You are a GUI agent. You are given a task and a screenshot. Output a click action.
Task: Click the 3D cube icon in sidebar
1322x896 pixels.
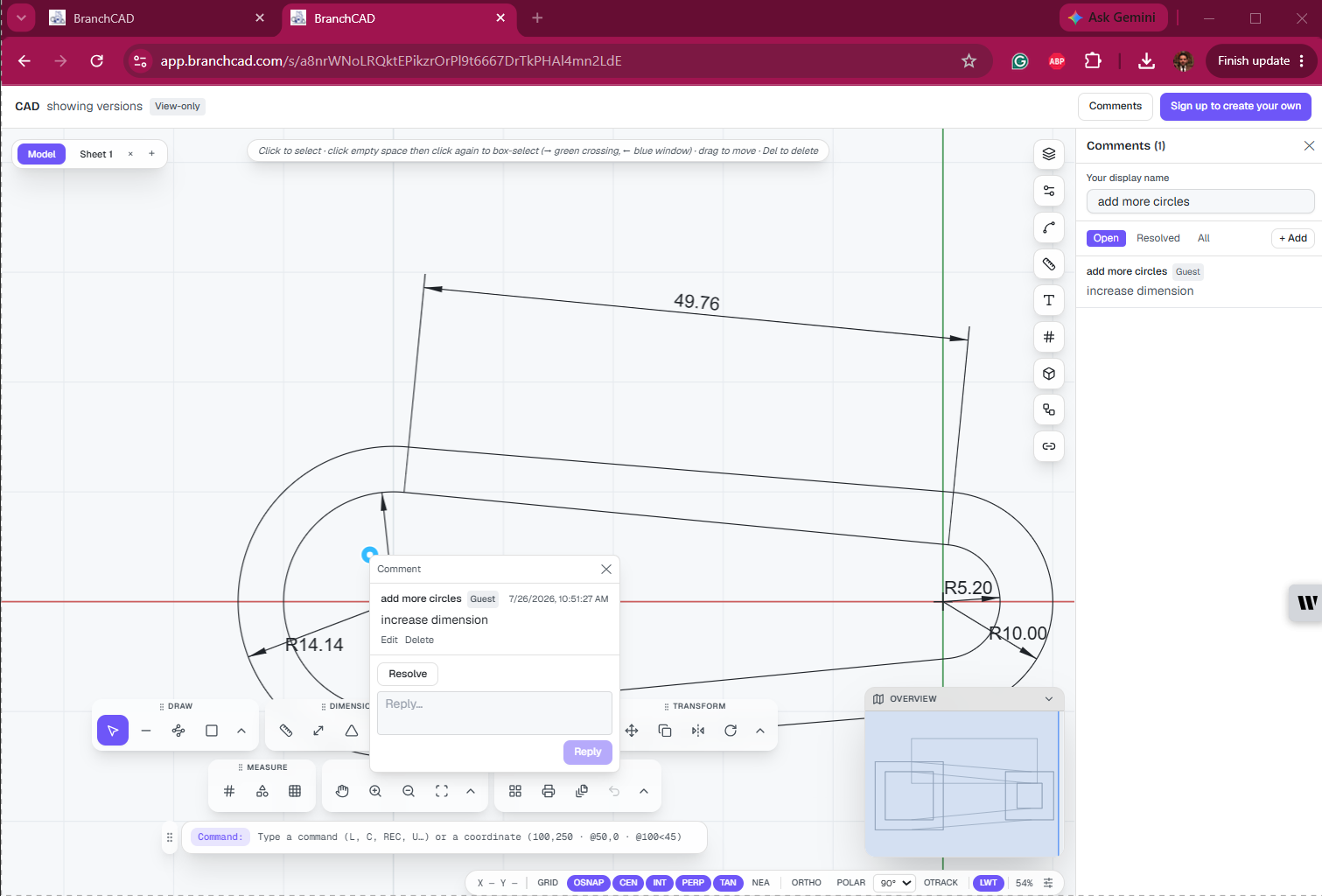[x=1049, y=374]
